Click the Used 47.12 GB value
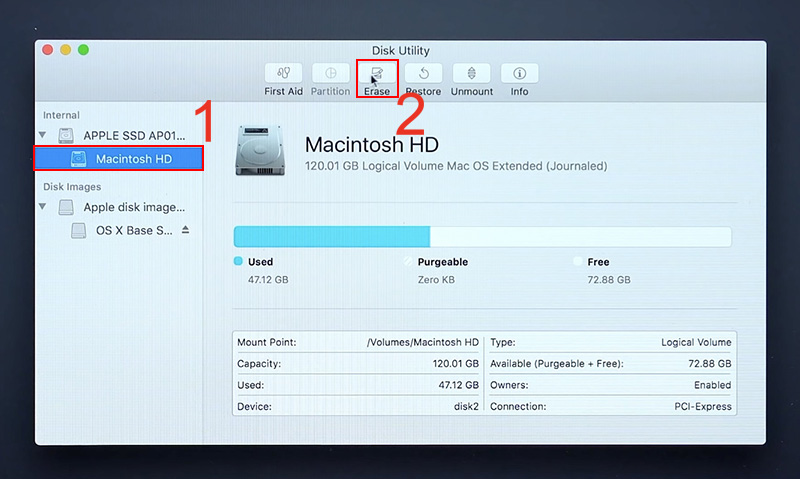 pos(268,280)
